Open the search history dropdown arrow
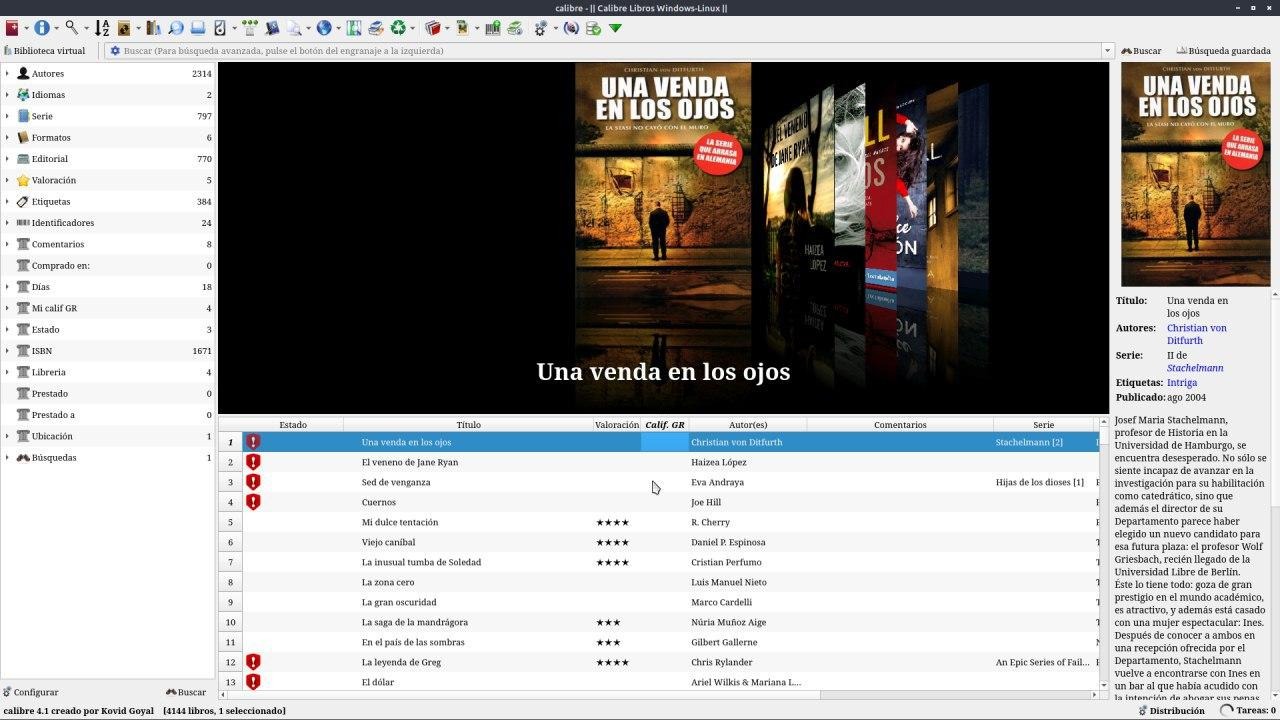1280x720 pixels. tap(1107, 51)
